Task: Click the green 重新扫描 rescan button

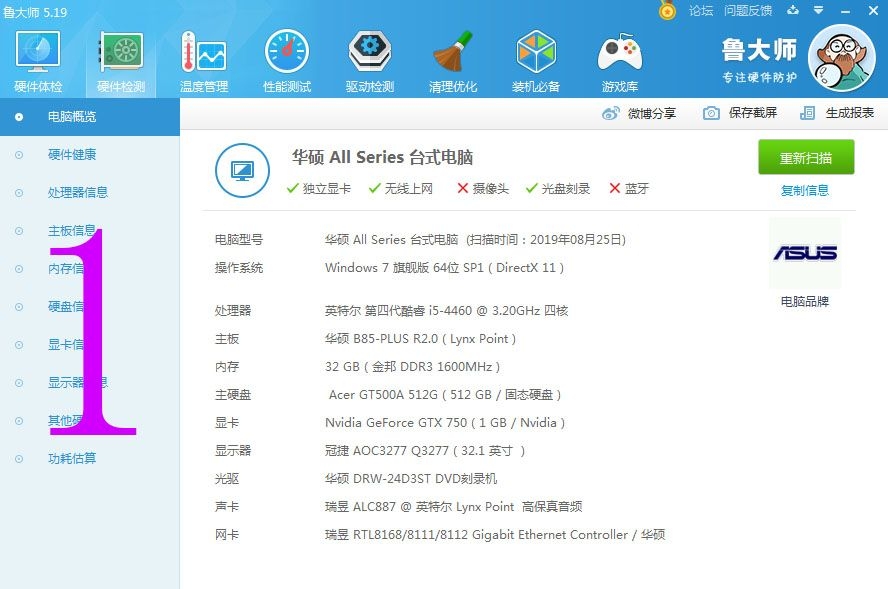Action: click(x=806, y=157)
